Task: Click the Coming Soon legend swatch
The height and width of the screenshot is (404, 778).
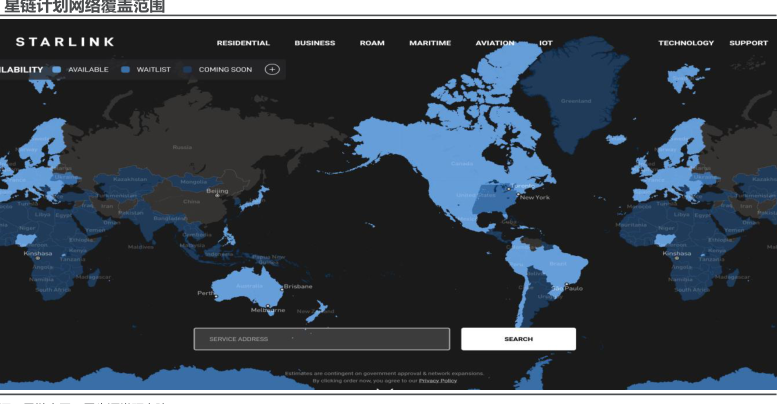Action: click(188, 70)
